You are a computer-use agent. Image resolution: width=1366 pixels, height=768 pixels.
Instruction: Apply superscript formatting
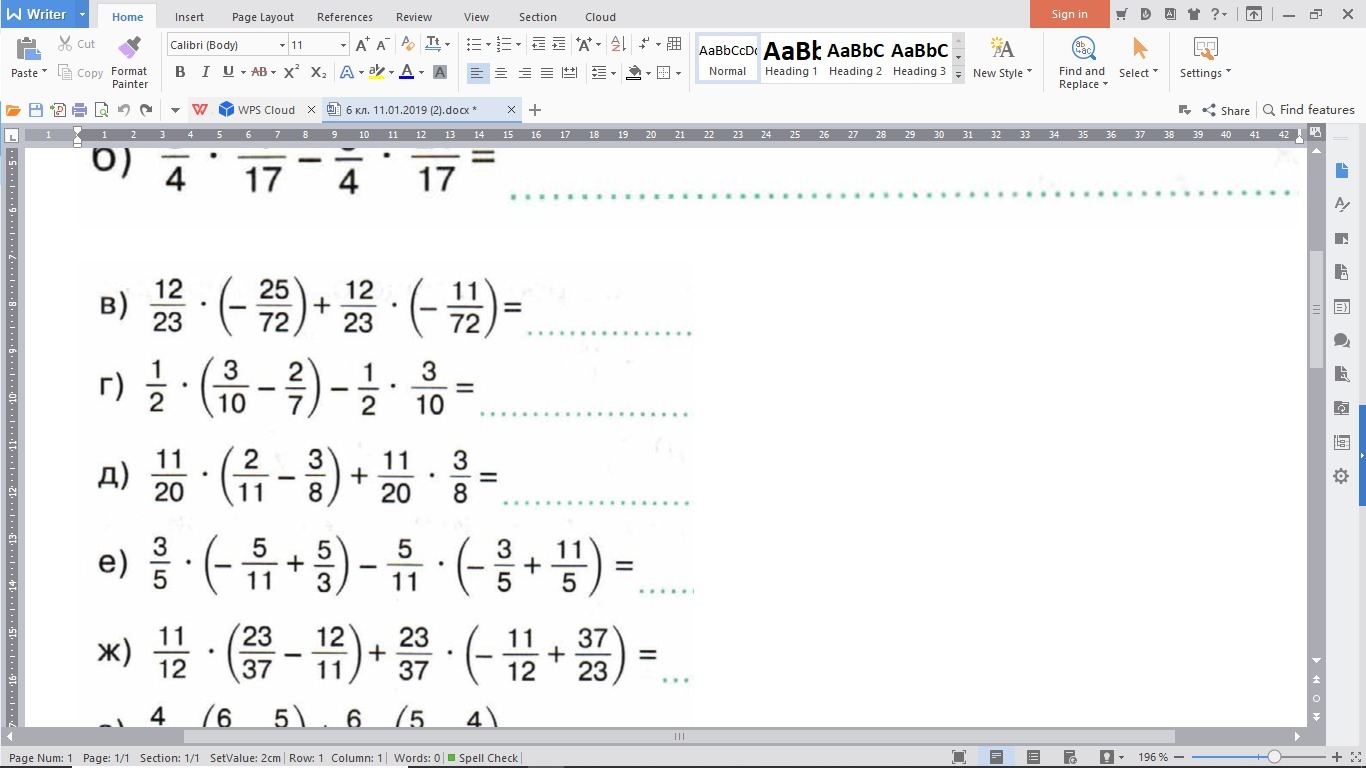[291, 72]
